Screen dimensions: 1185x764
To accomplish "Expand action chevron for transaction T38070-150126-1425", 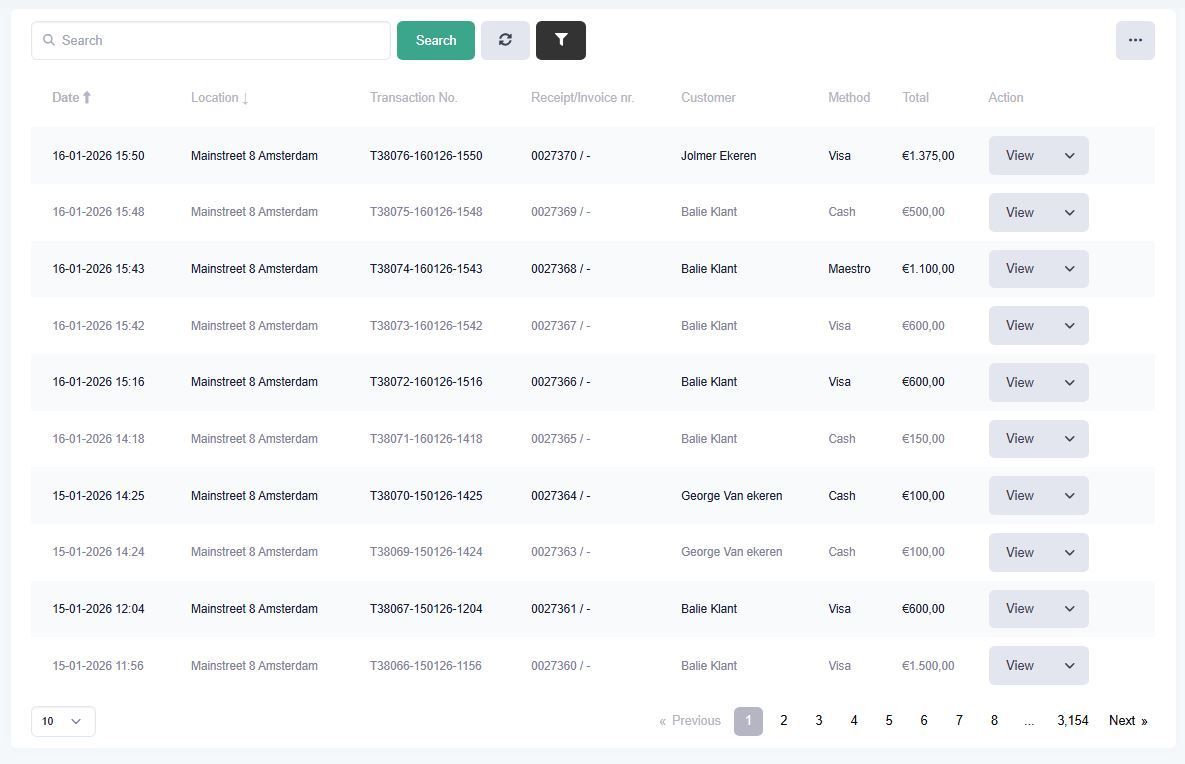I will (1069, 496).
